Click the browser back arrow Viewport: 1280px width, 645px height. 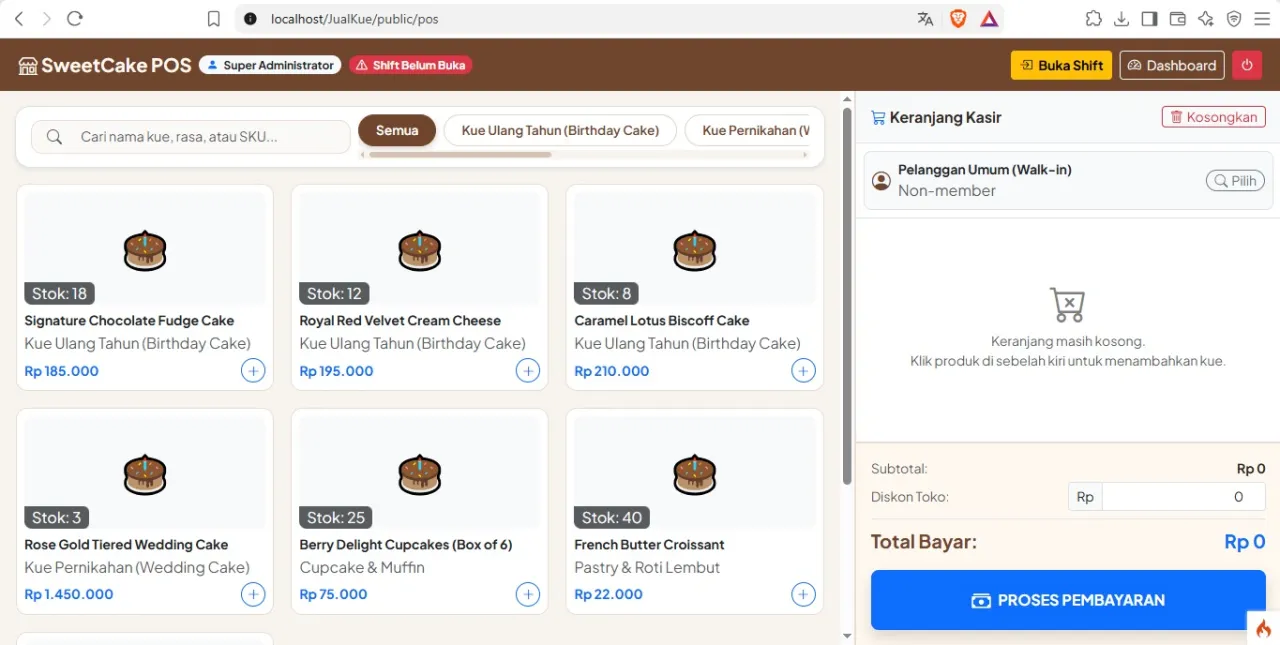point(19,19)
